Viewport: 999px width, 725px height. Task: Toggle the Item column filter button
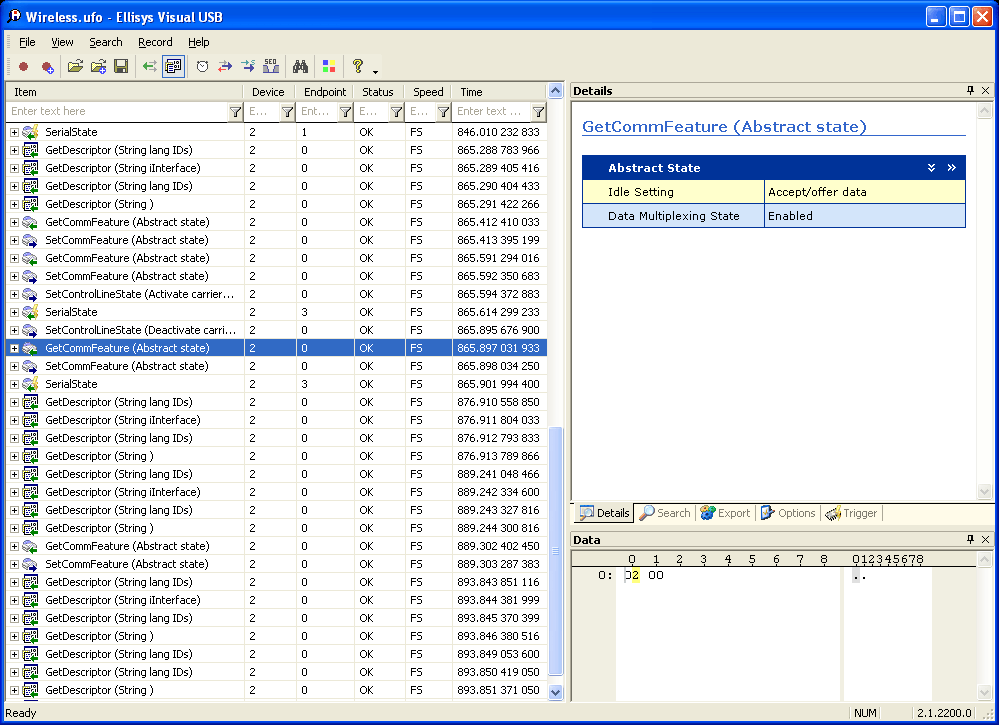pos(235,112)
